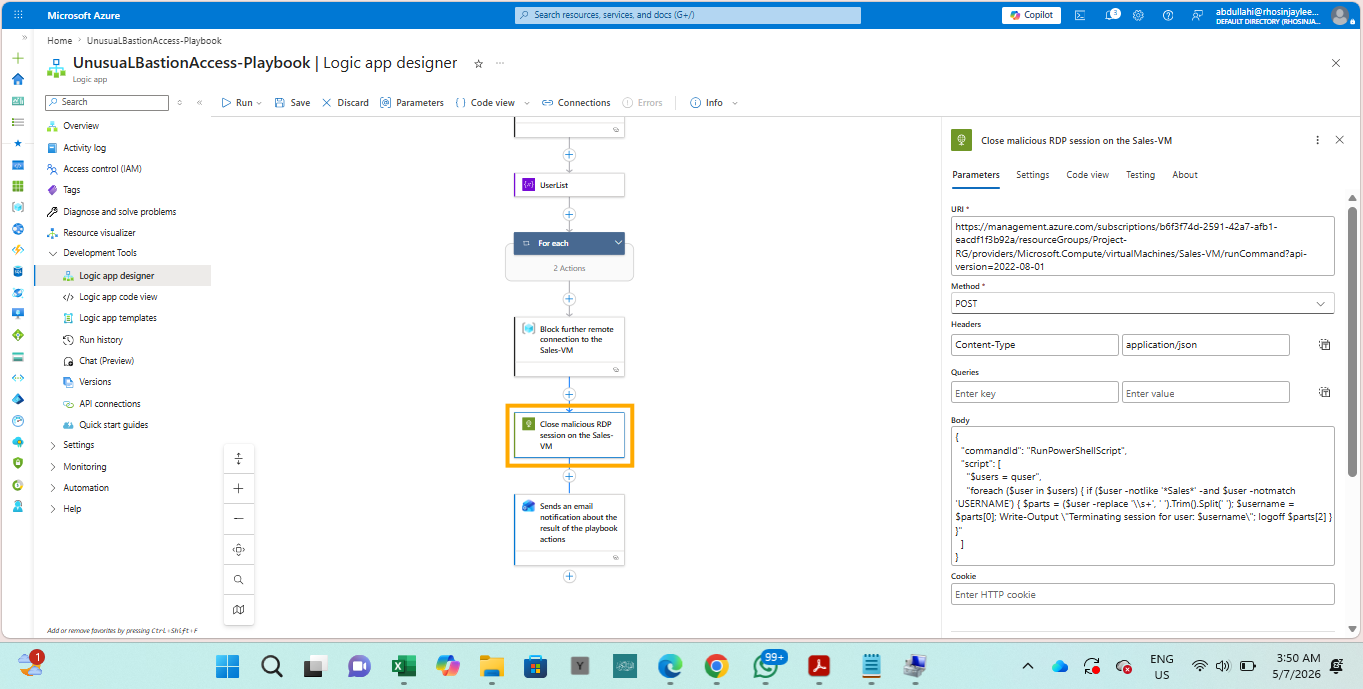Select the email notification action node
The height and width of the screenshot is (689, 1363).
click(569, 530)
